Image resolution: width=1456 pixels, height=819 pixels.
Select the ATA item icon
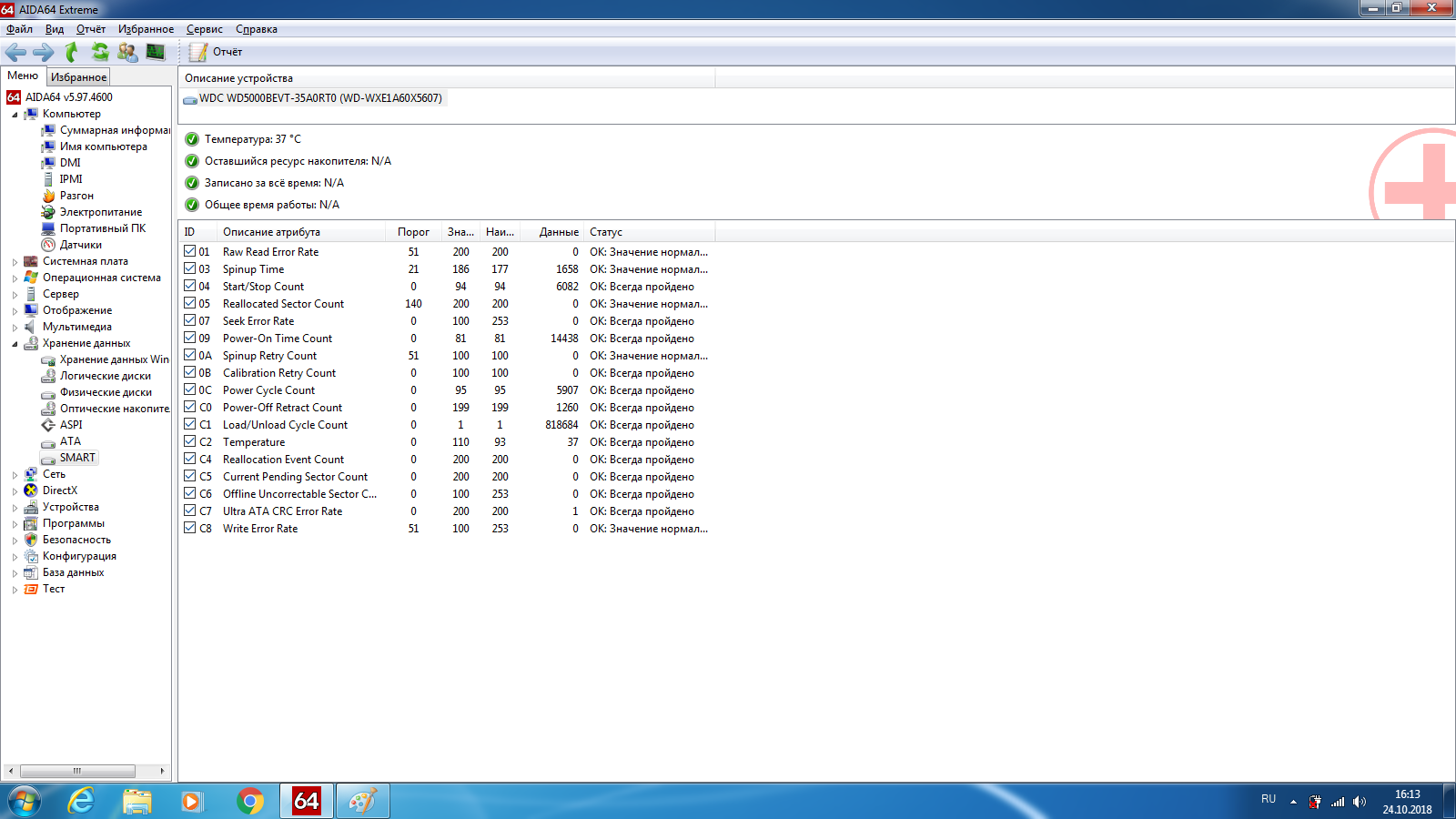coord(48,441)
